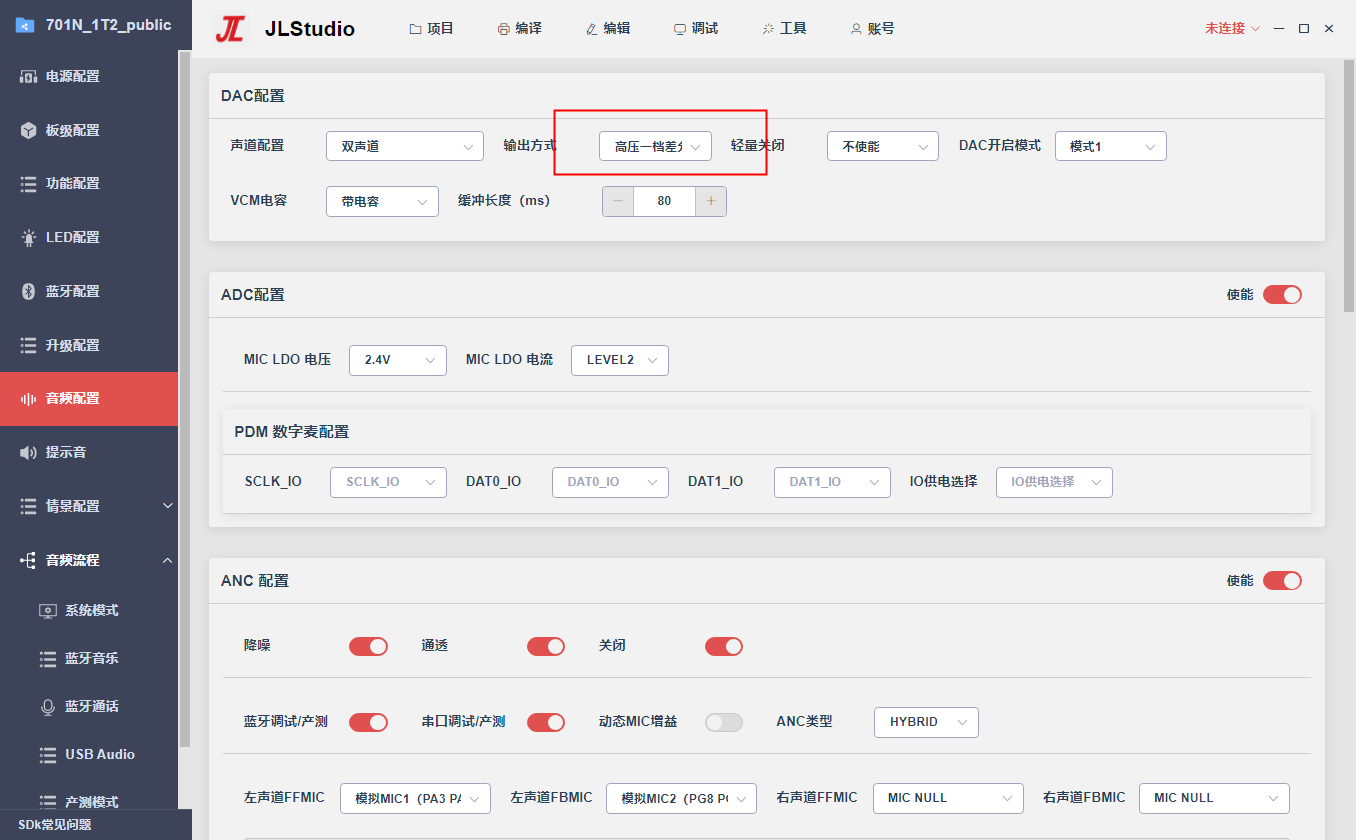Disable the ADC配置 使能 switch
Viewport: 1356px width, 840px height.
tap(1282, 295)
